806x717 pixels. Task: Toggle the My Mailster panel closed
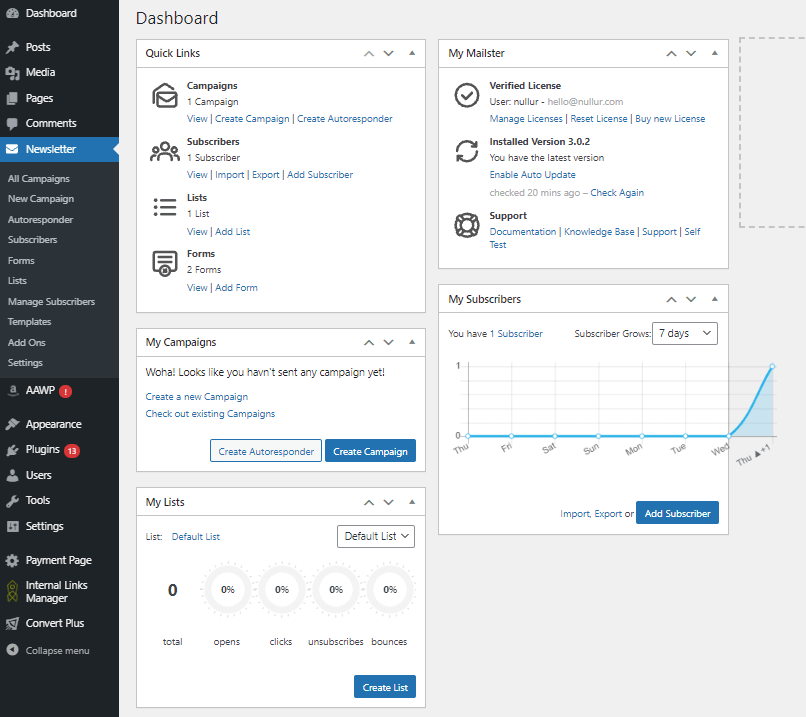[714, 53]
